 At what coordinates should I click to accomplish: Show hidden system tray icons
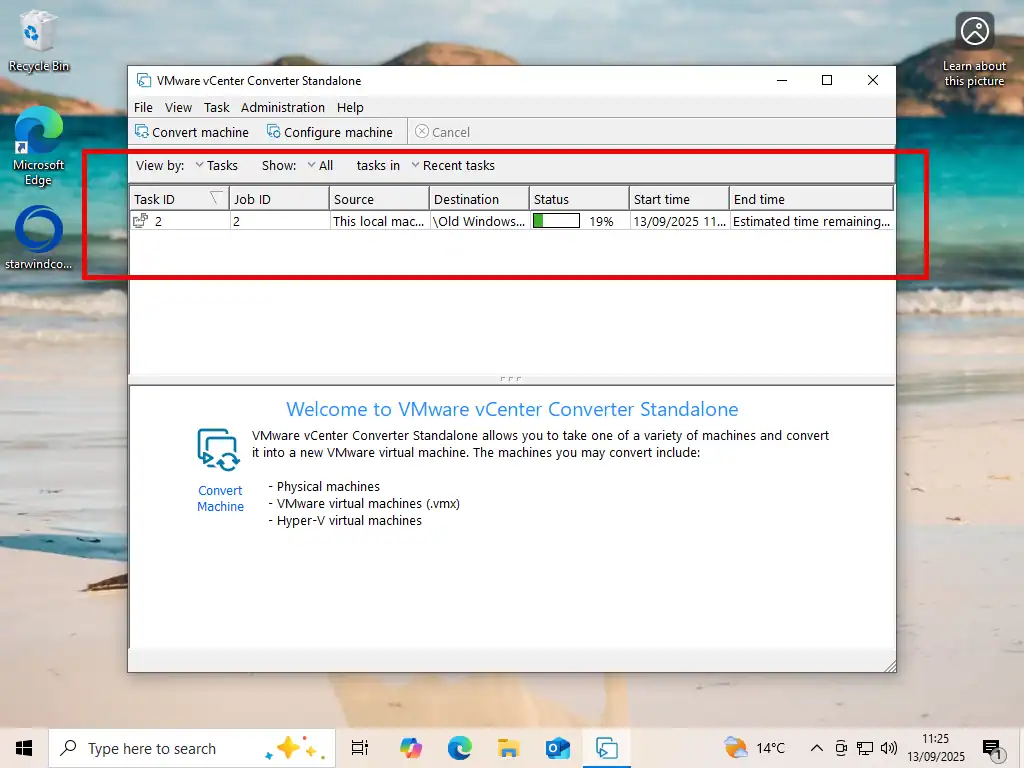tap(816, 748)
